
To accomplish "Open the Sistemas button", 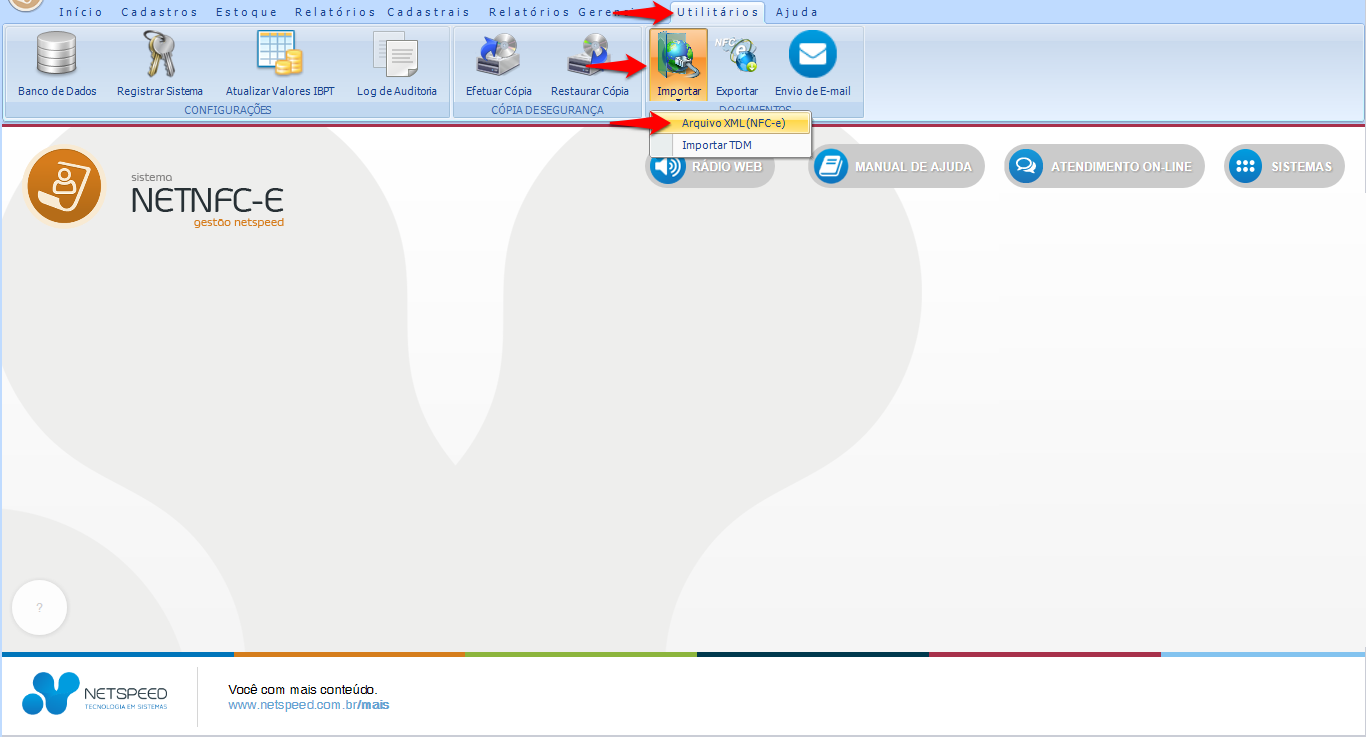I will tap(1284, 167).
